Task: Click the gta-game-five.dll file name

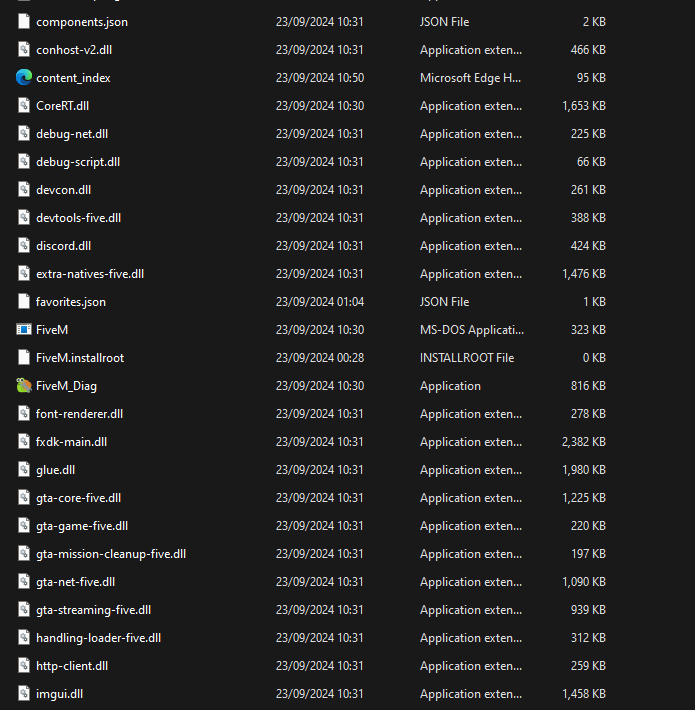Action: click(x=82, y=526)
